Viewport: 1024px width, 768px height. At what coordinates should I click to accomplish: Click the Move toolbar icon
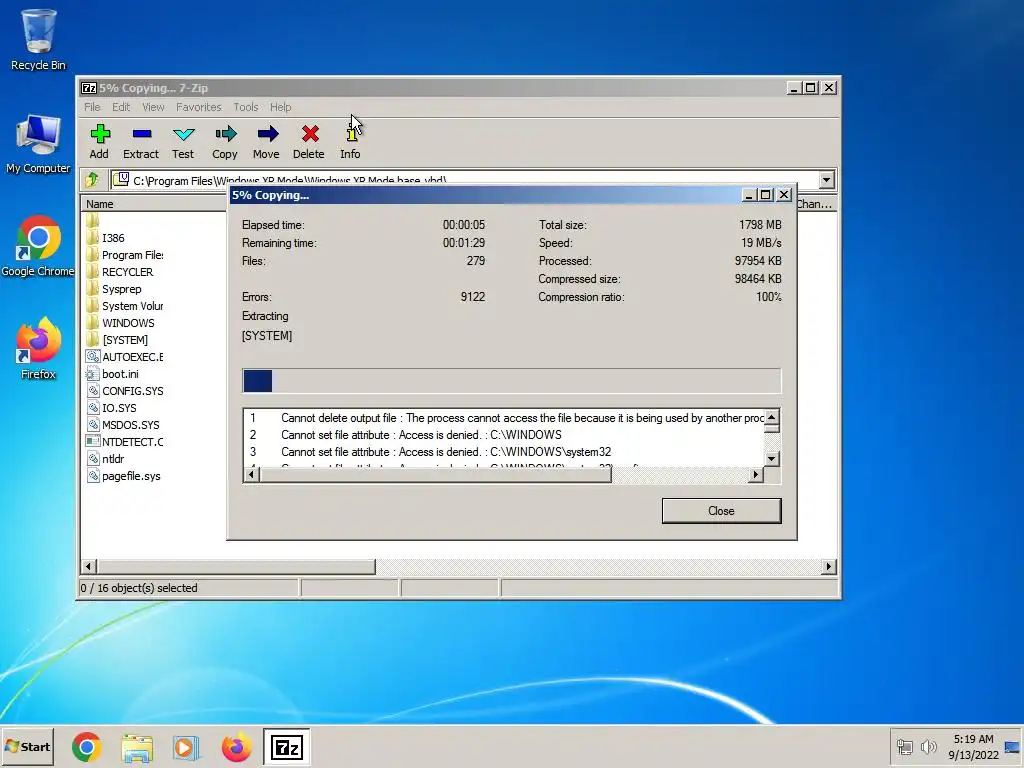pyautogui.click(x=266, y=141)
